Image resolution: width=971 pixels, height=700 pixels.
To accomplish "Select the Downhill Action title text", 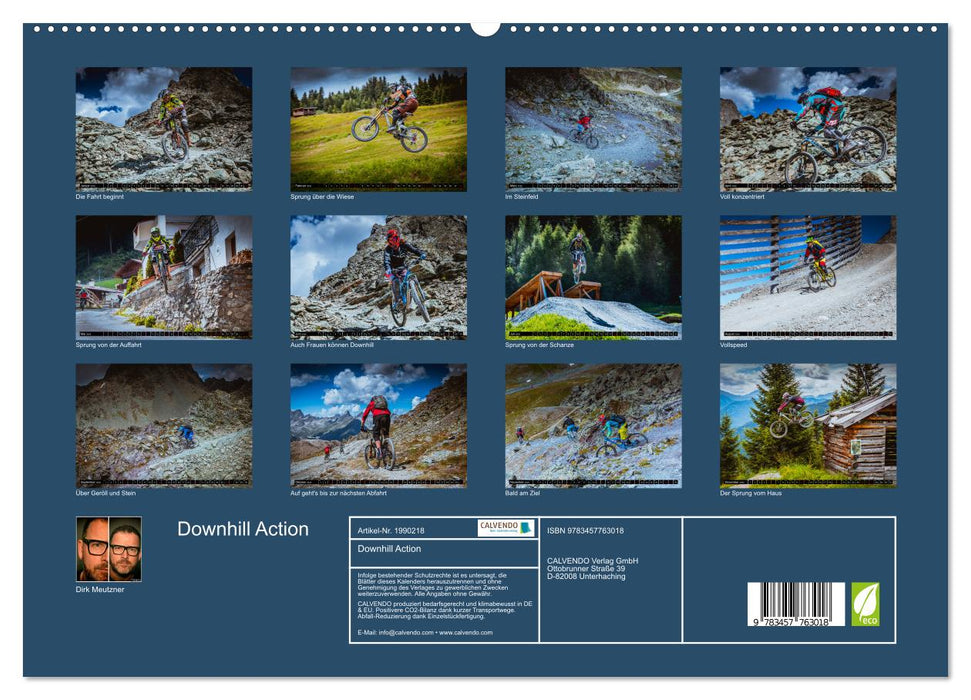I will [242, 530].
